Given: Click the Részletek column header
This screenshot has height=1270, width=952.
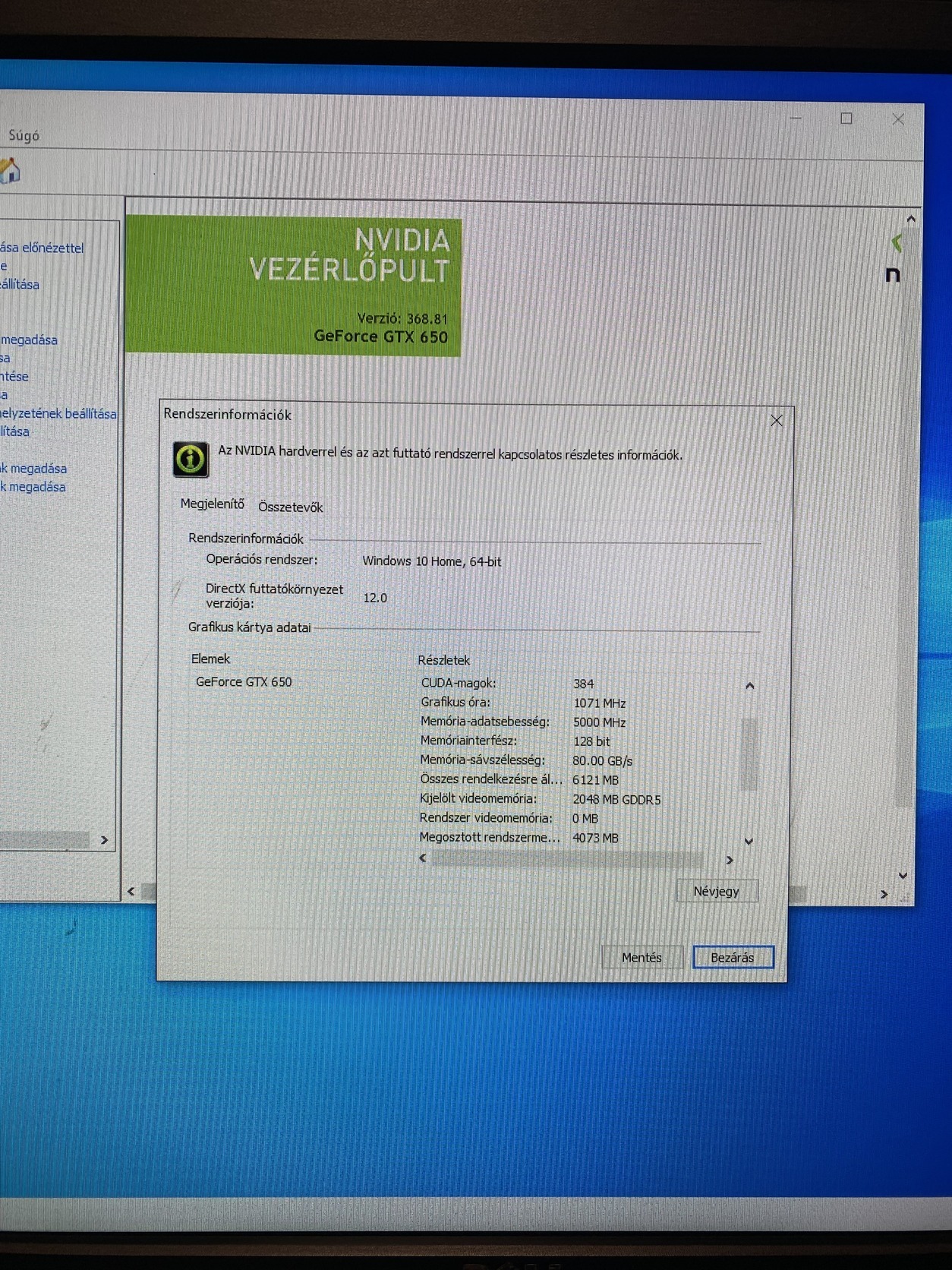Looking at the screenshot, I should [444, 660].
